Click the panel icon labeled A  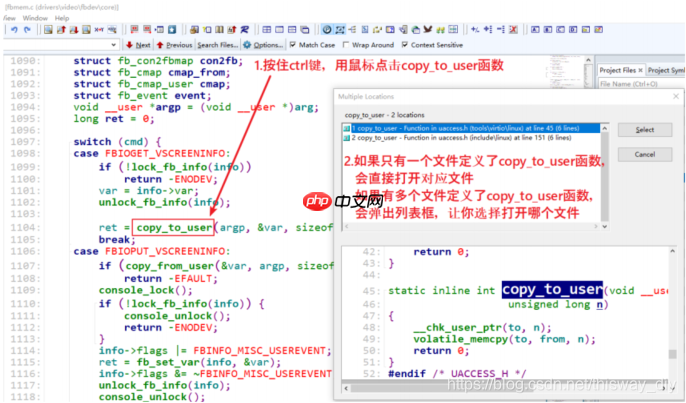click(535, 30)
